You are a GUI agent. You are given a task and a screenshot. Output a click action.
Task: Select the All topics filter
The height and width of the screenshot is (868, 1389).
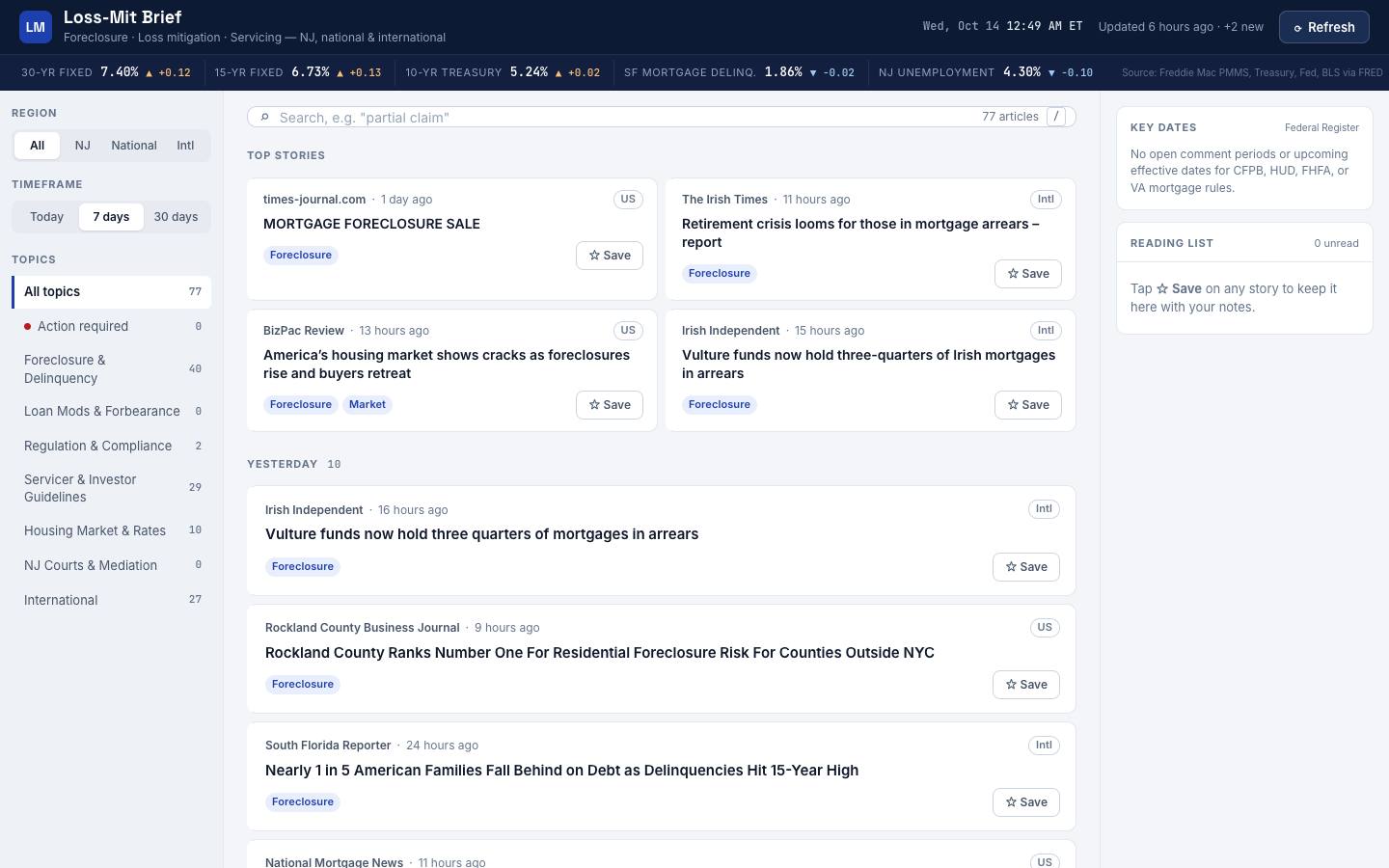click(111, 292)
